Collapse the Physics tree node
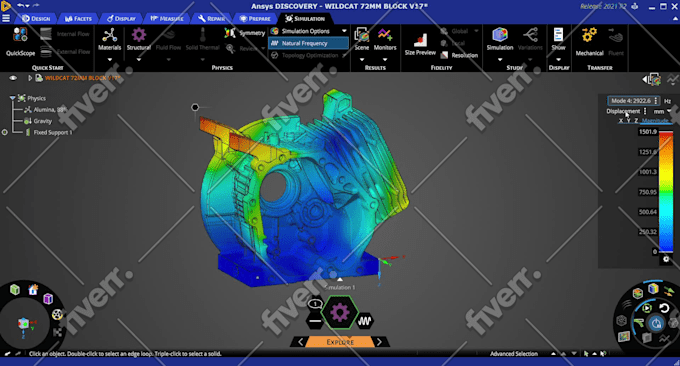Screen dimensions: 680x366 [x=12, y=98]
